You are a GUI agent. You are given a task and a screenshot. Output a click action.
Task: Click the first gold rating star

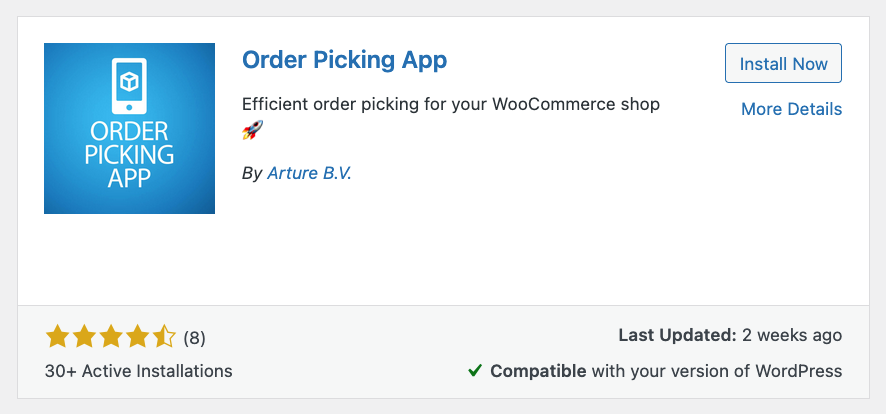[x=57, y=337]
